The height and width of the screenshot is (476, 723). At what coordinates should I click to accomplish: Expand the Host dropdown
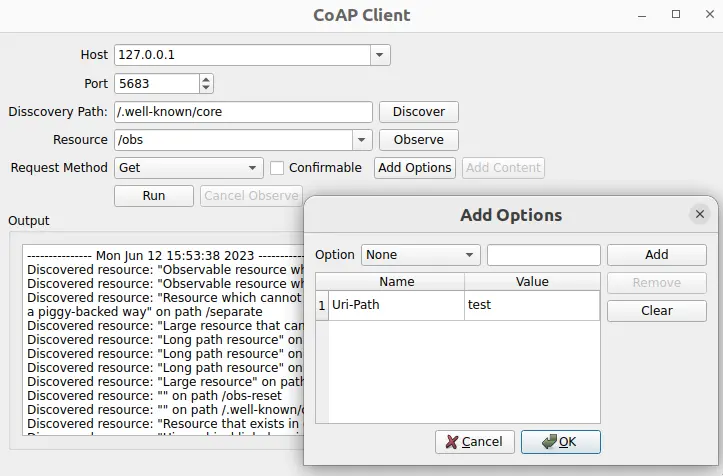pos(379,55)
